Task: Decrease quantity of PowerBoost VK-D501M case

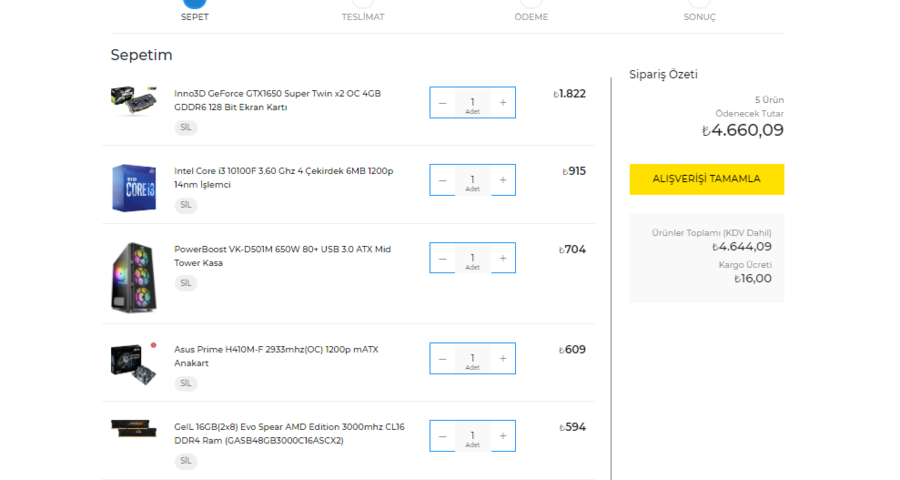Action: pos(443,258)
